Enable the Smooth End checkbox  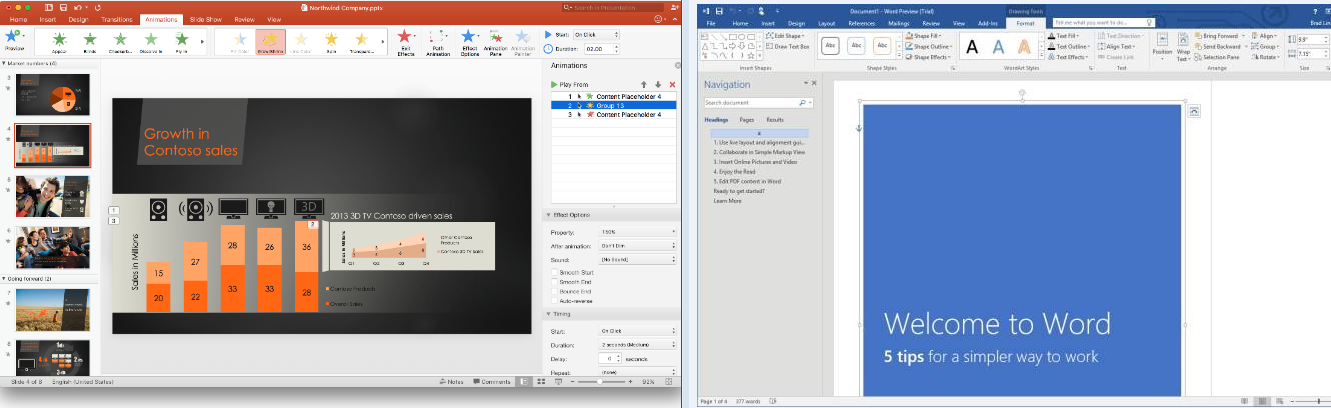point(555,282)
